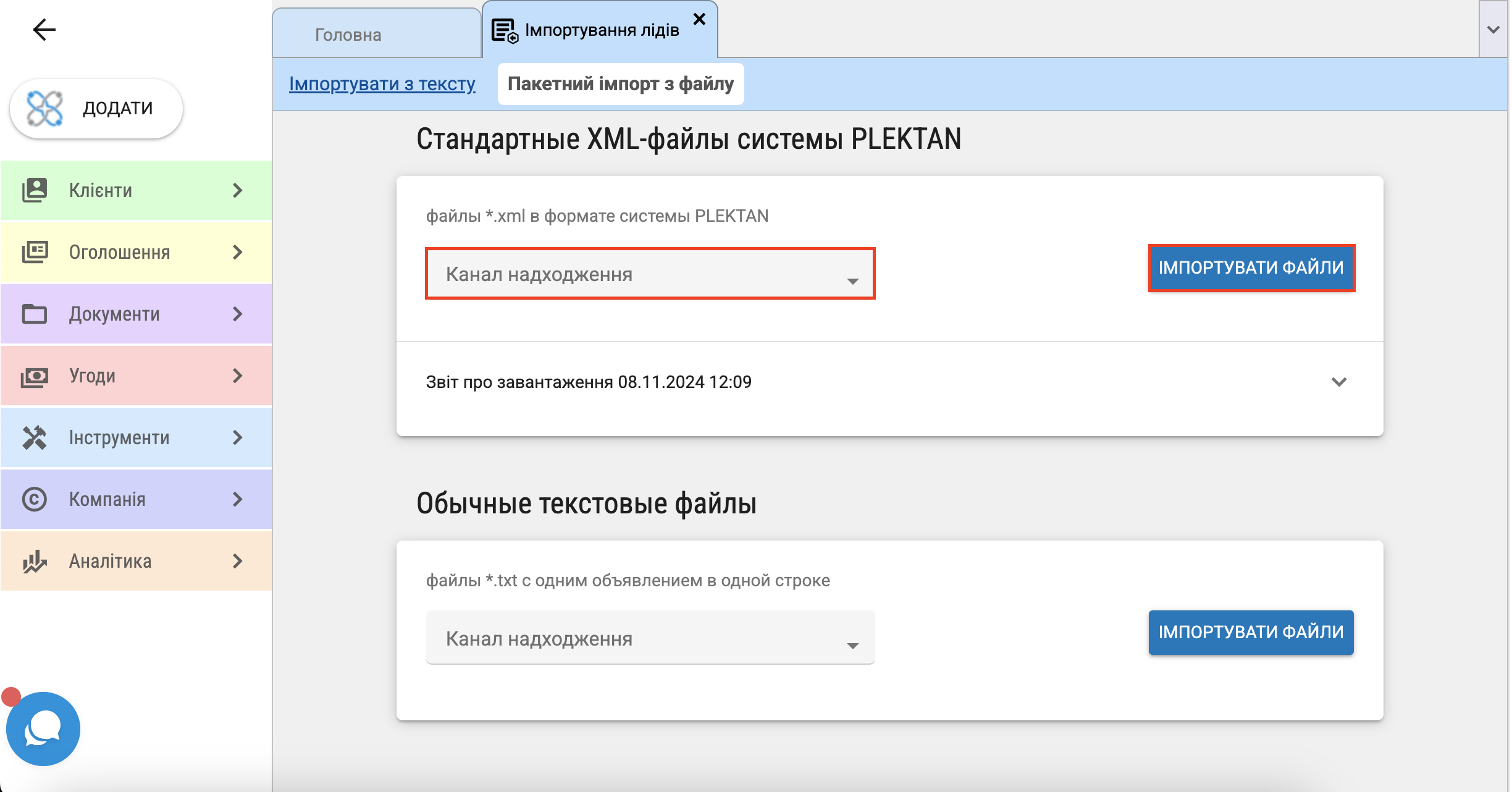This screenshot has height=792, width=1512.
Task: Click the Інструменти tools icon
Action: pos(35,437)
